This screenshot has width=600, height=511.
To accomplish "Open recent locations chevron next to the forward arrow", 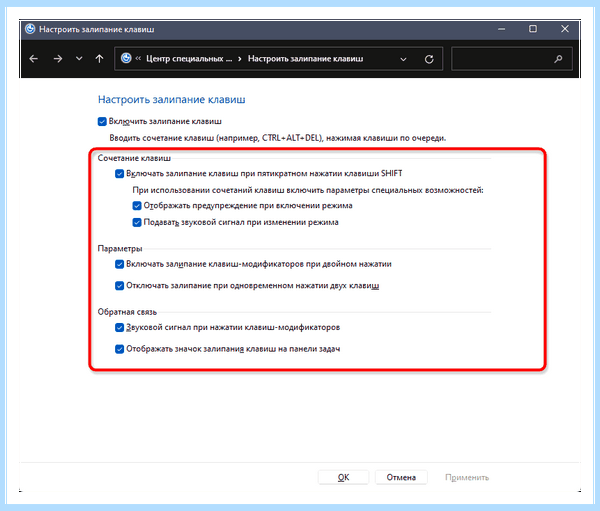I will click(x=79, y=59).
